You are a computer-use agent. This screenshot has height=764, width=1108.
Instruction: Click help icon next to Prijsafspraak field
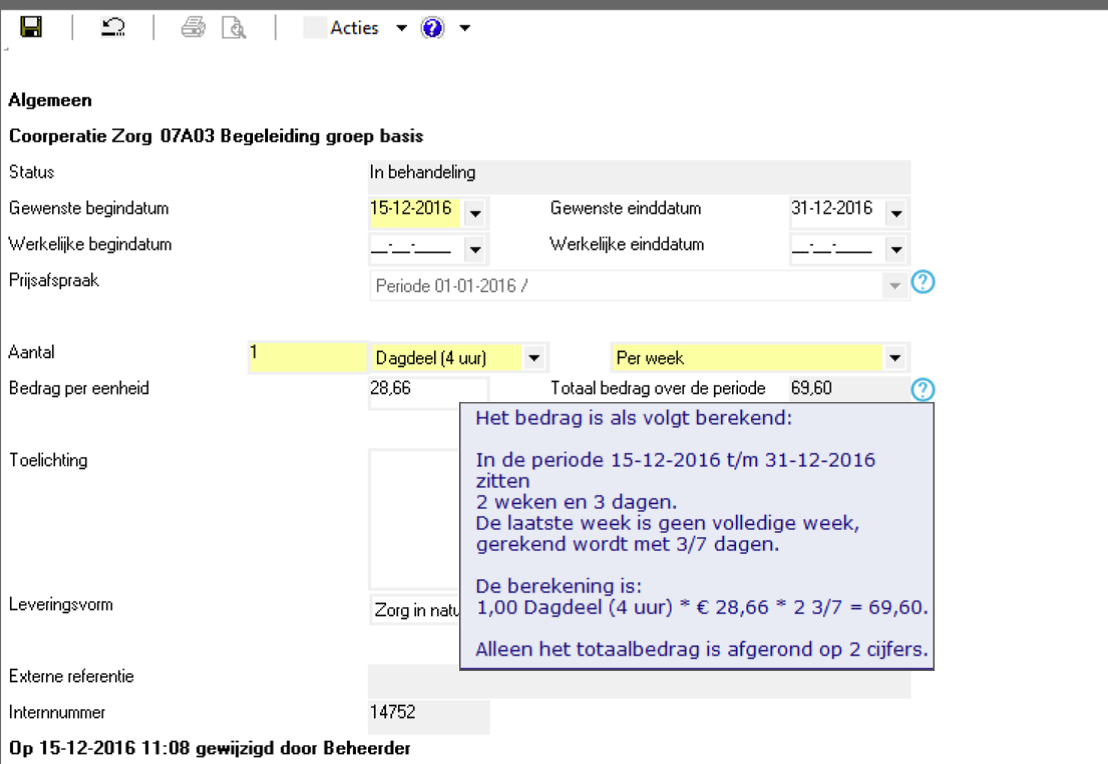[x=924, y=283]
